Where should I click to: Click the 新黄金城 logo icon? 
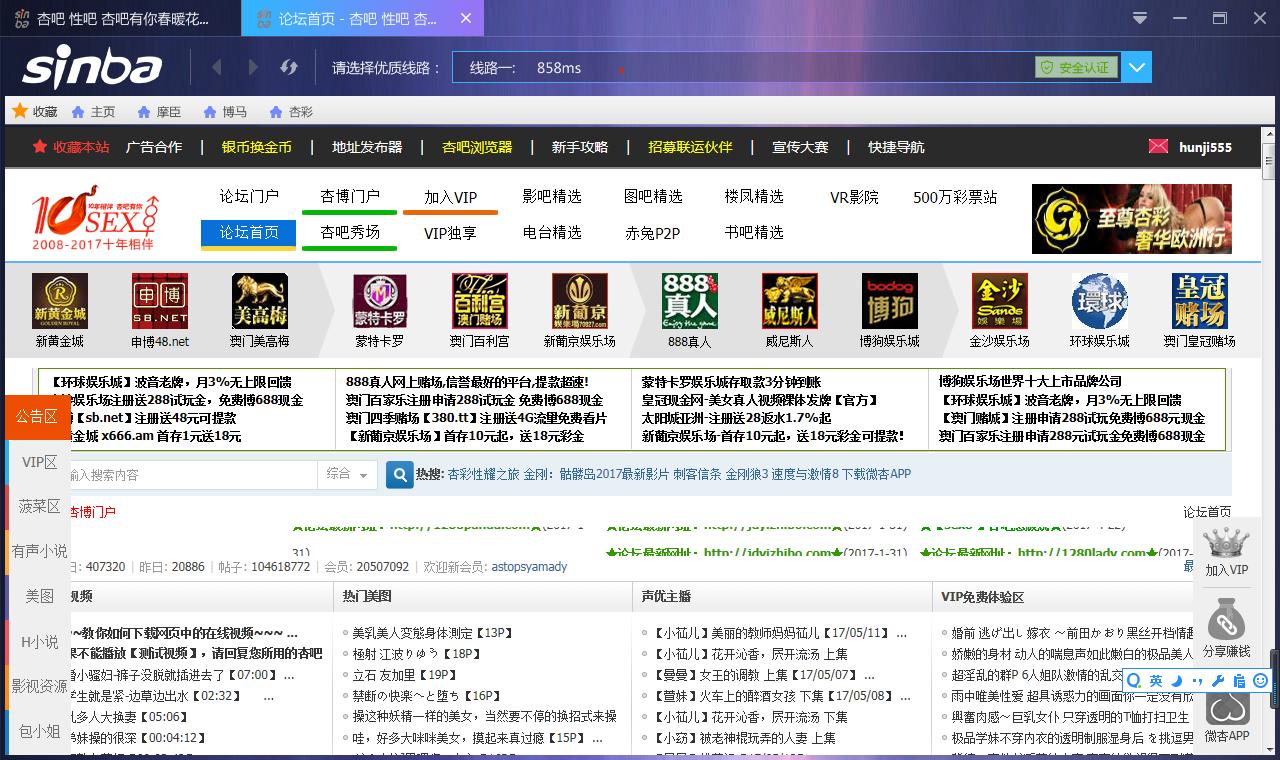[x=60, y=301]
